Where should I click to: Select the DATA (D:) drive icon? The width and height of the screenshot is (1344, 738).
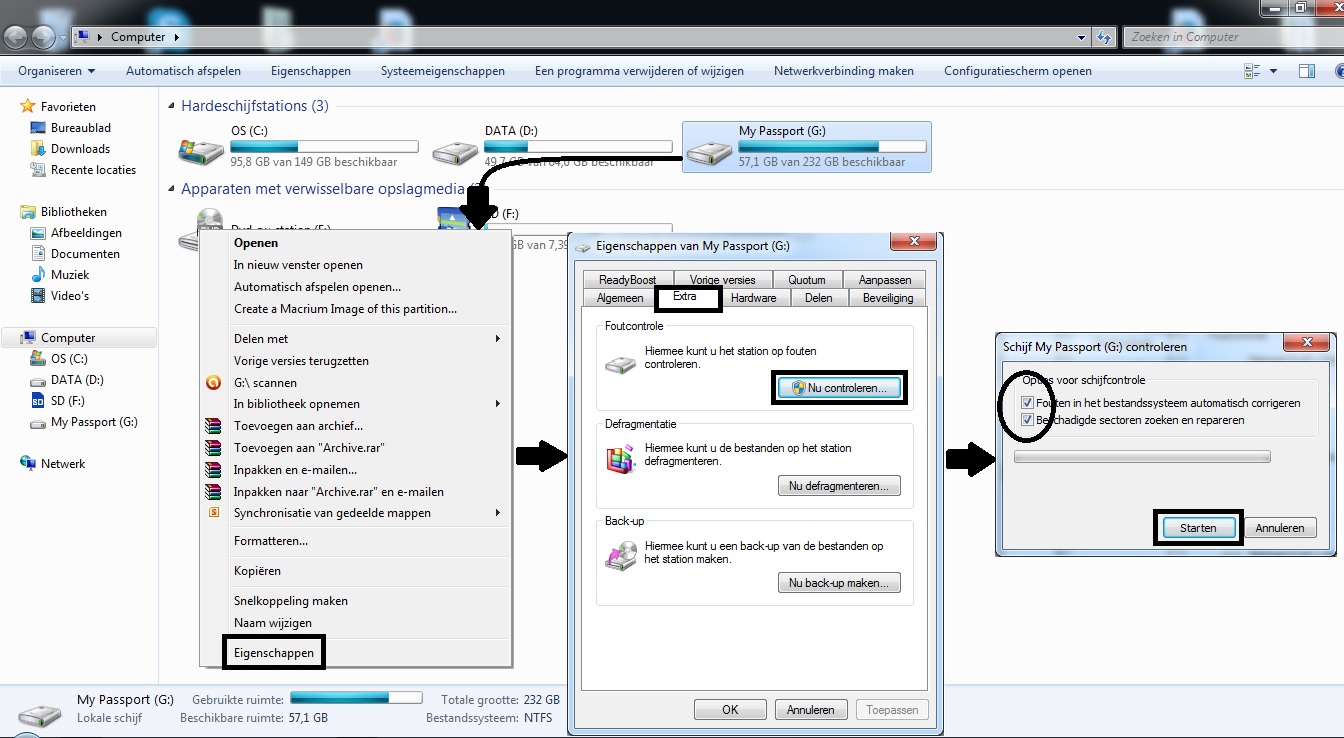pyautogui.click(x=455, y=151)
